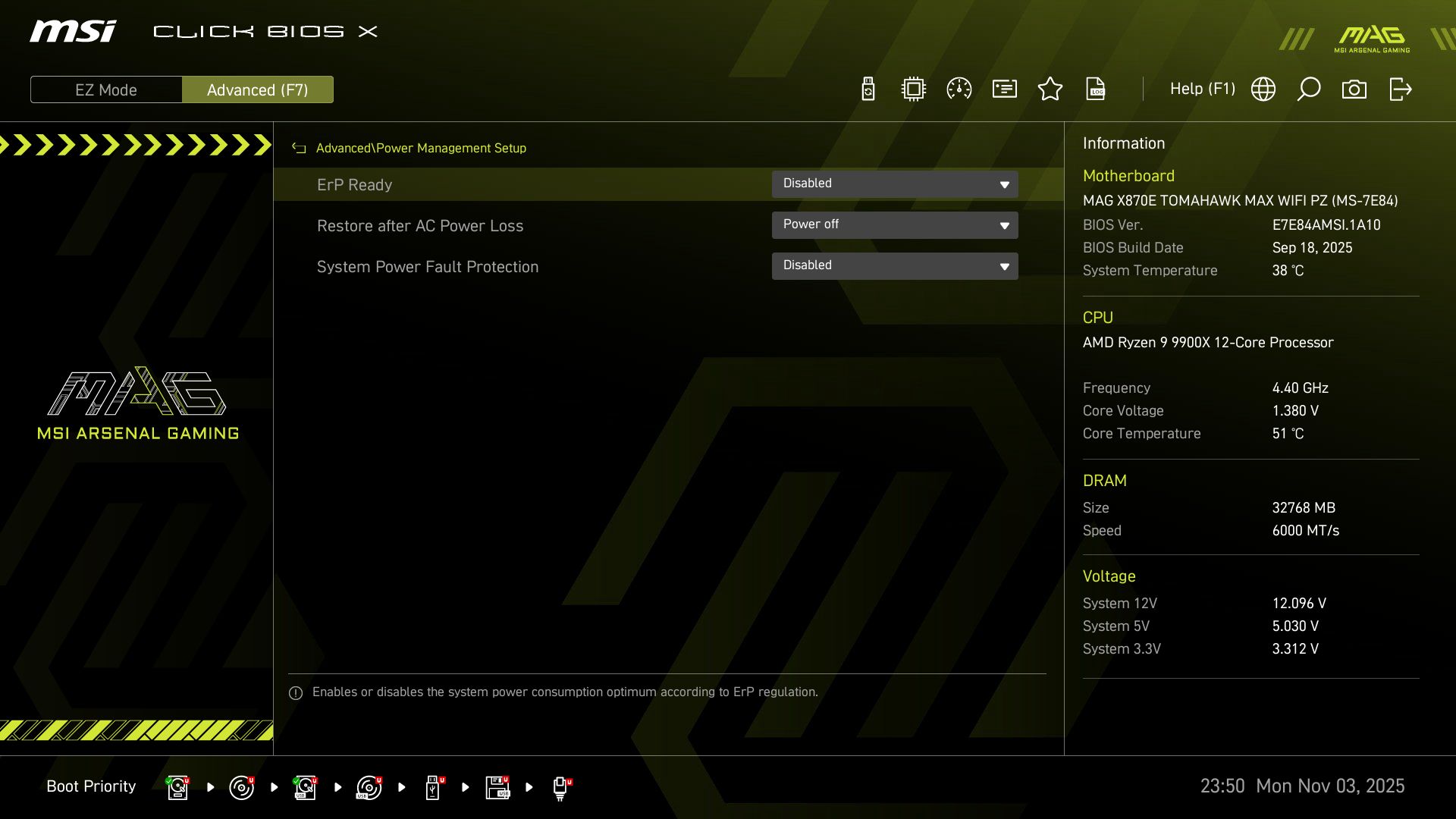
Task: Open the Favorites star menu
Action: coord(1050,89)
